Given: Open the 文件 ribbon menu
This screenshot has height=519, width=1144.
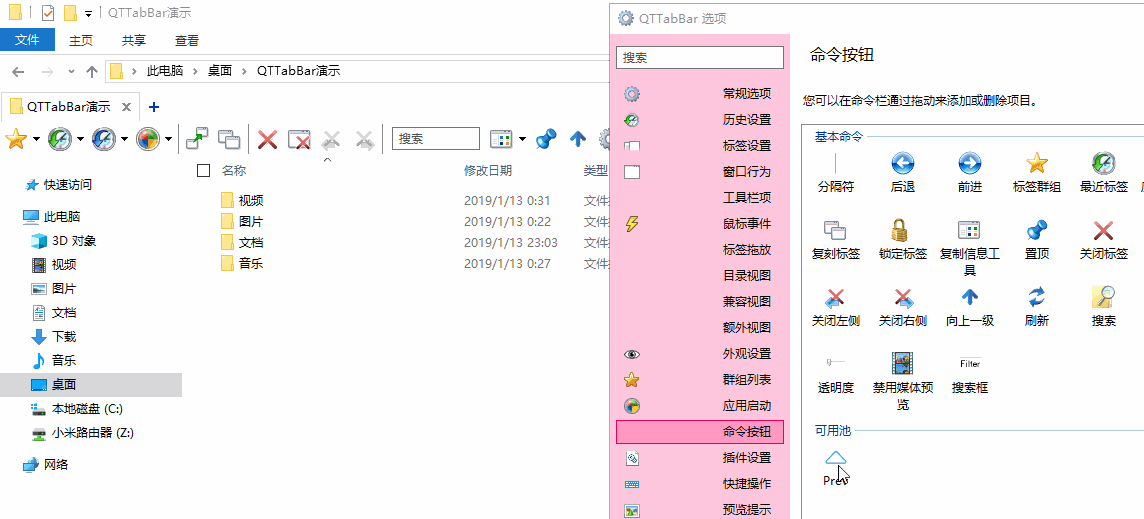Looking at the screenshot, I should (27, 40).
